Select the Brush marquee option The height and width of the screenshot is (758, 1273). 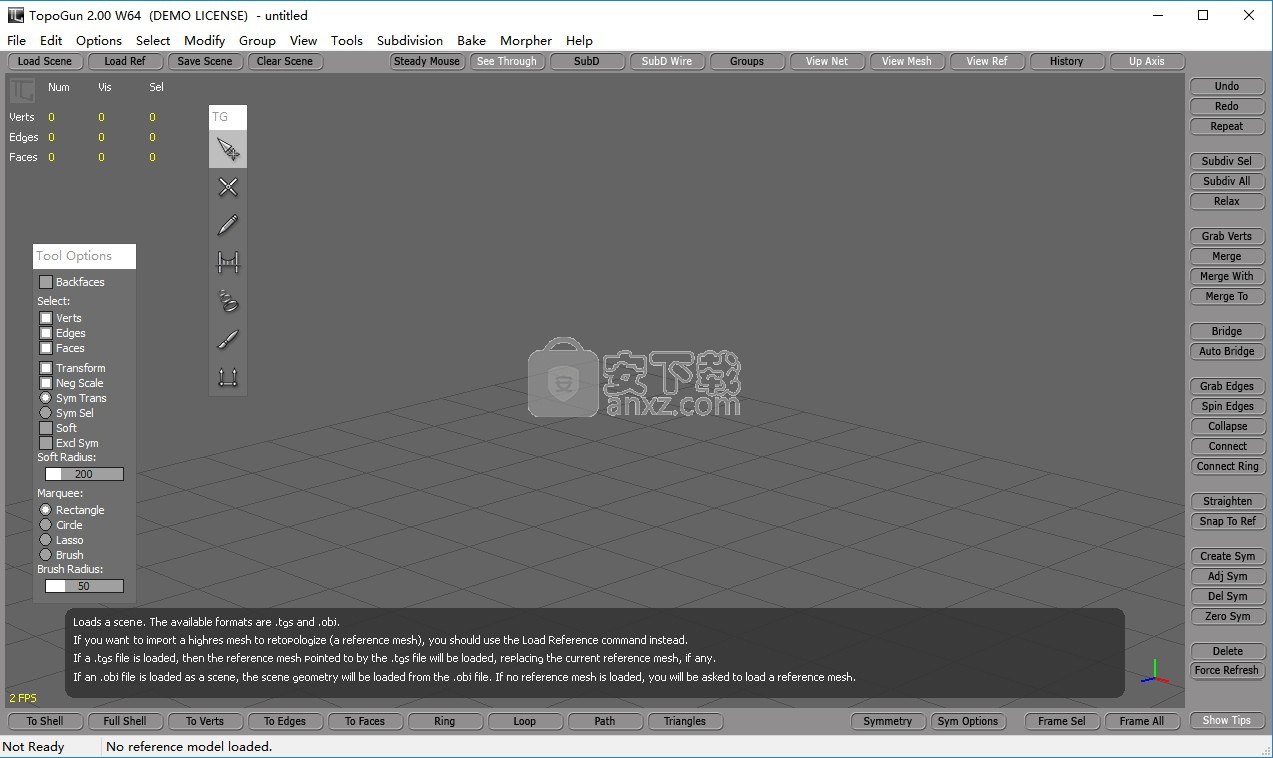pos(46,555)
